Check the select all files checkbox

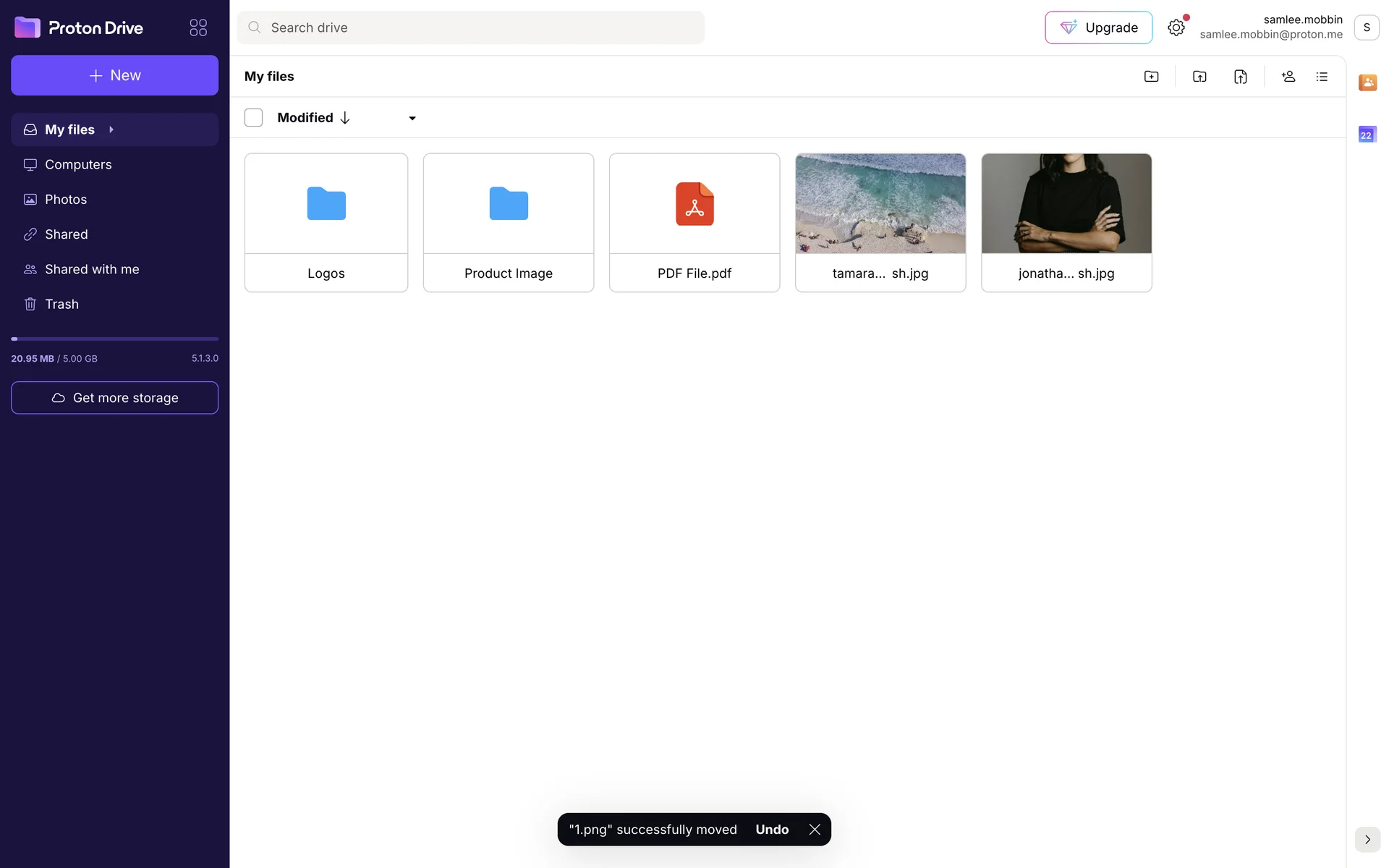pos(253,118)
